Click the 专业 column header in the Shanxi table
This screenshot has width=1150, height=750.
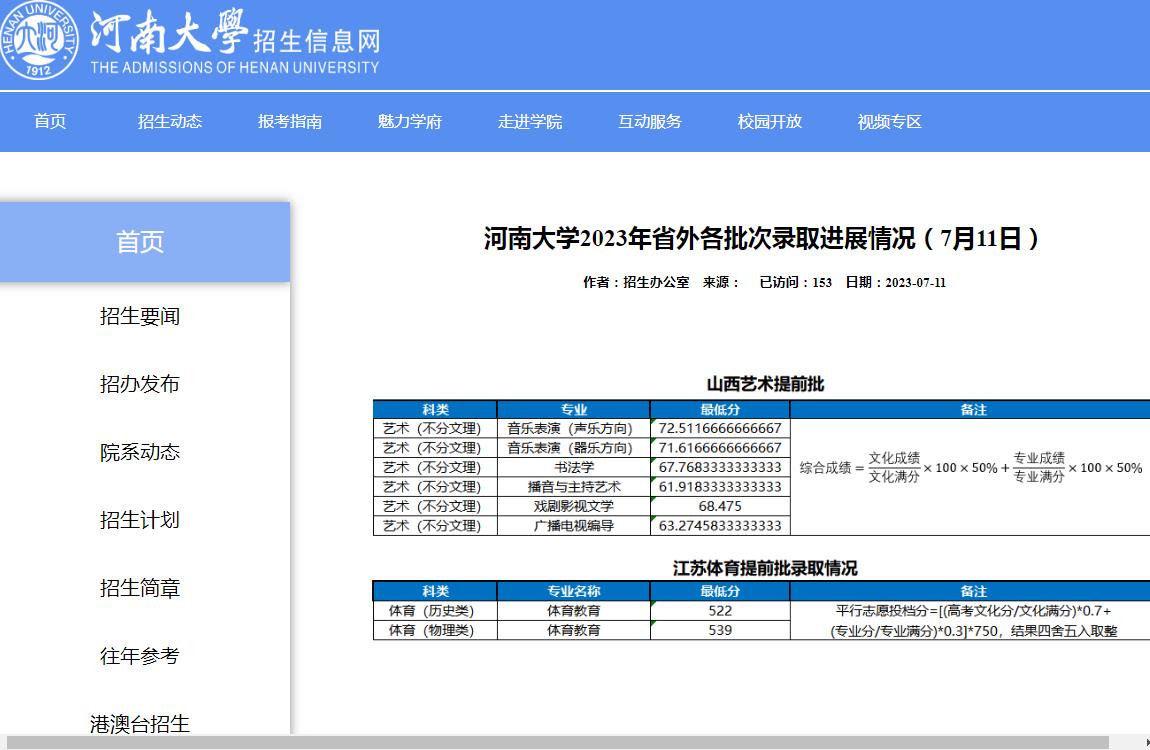click(x=574, y=410)
